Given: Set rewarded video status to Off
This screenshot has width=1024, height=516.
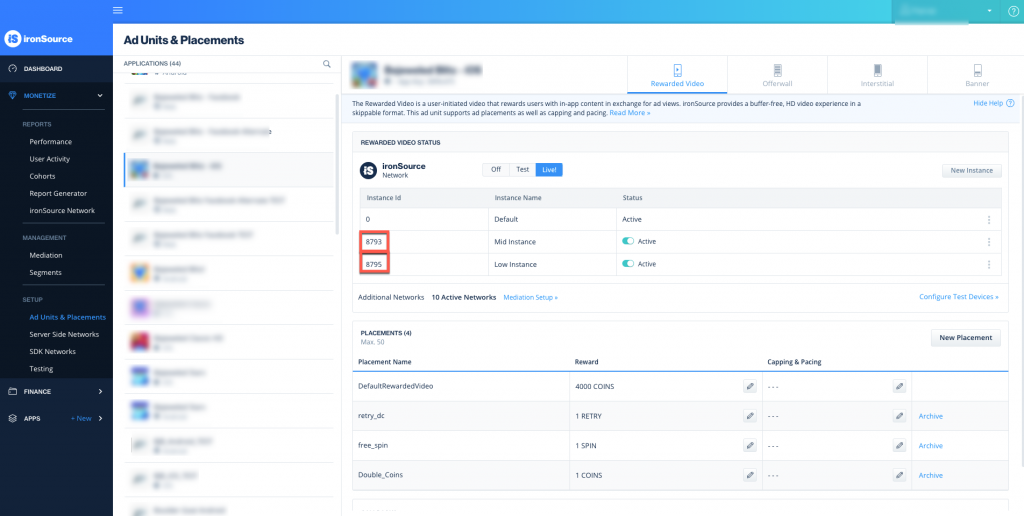Looking at the screenshot, I should click(496, 169).
